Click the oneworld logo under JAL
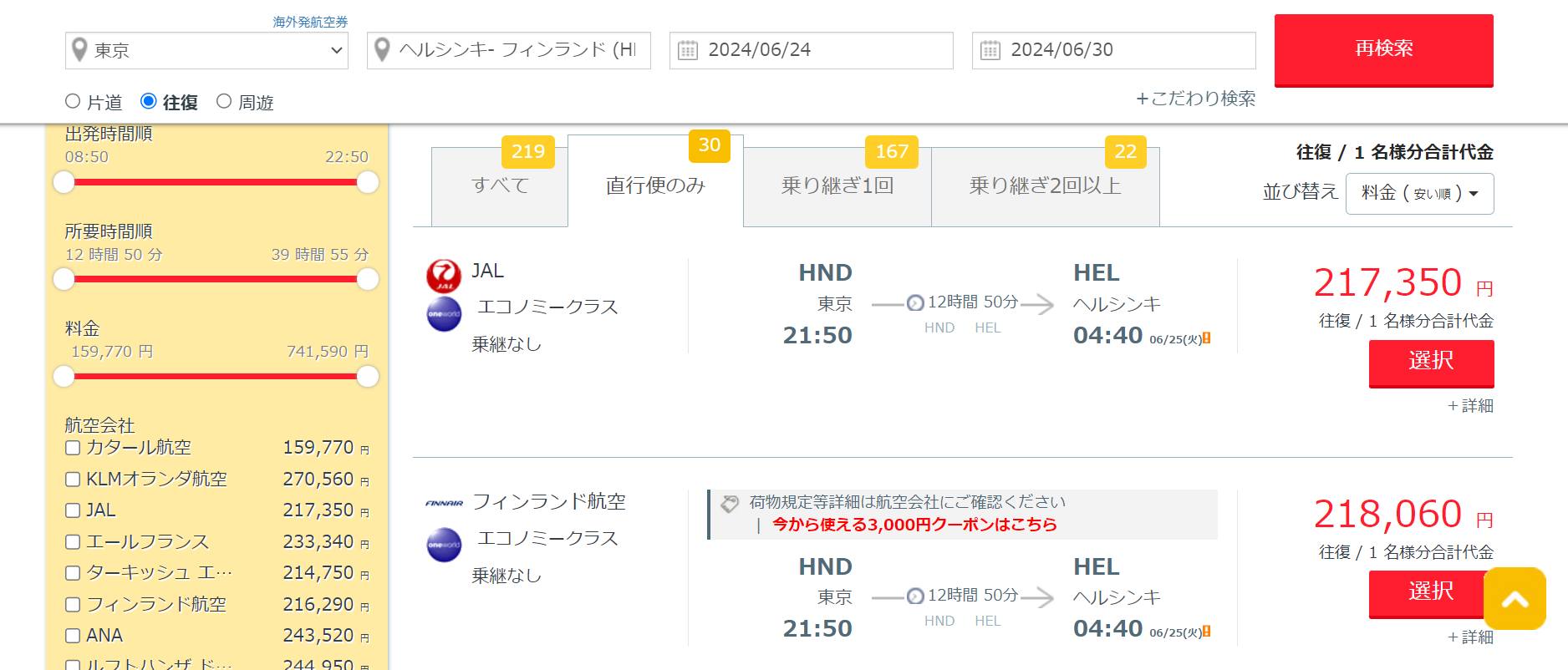This screenshot has height=670, width=1568. coord(444,314)
